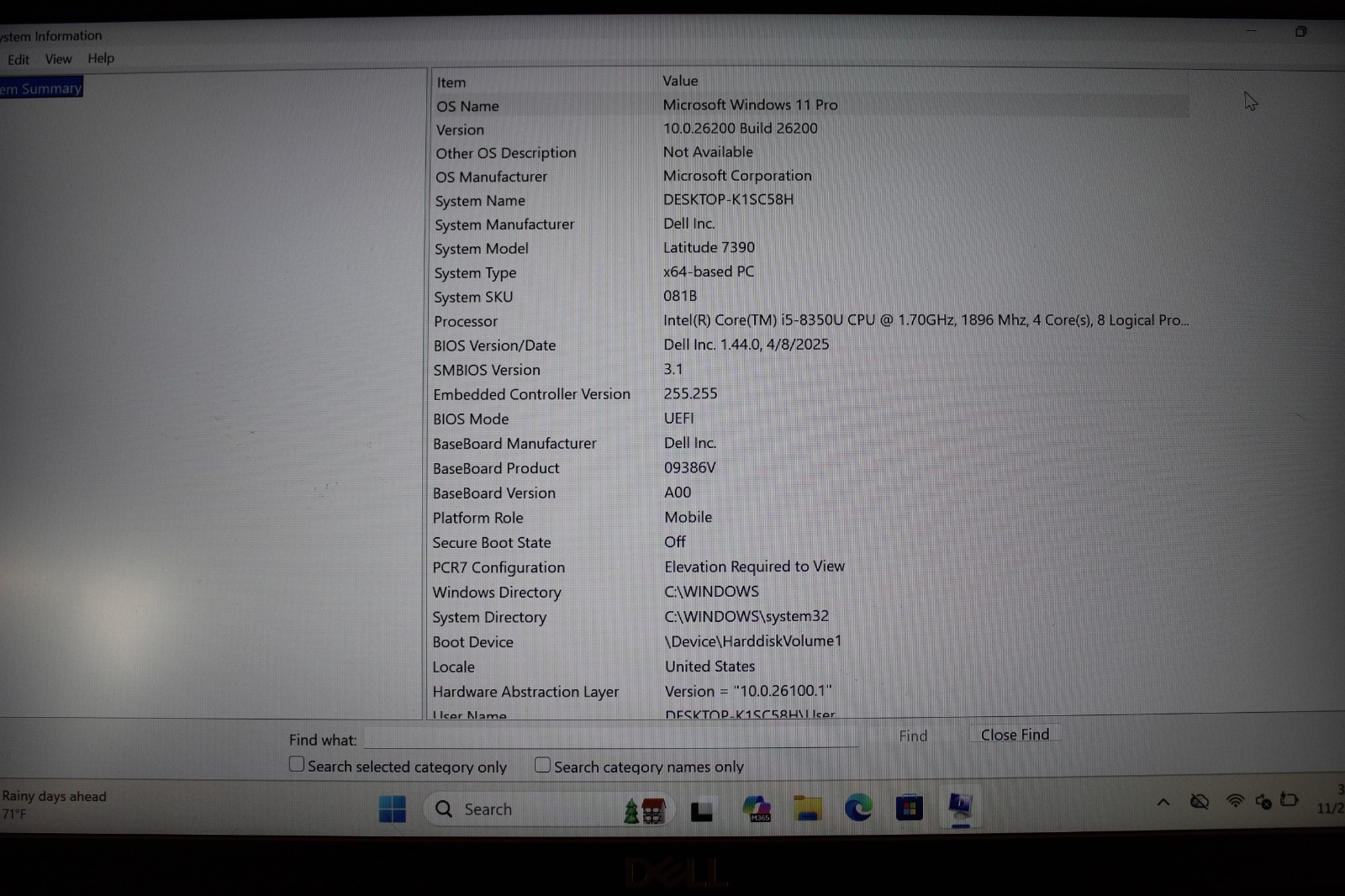
Task: Select OS Manufacturer row
Action: pyautogui.click(x=810, y=177)
